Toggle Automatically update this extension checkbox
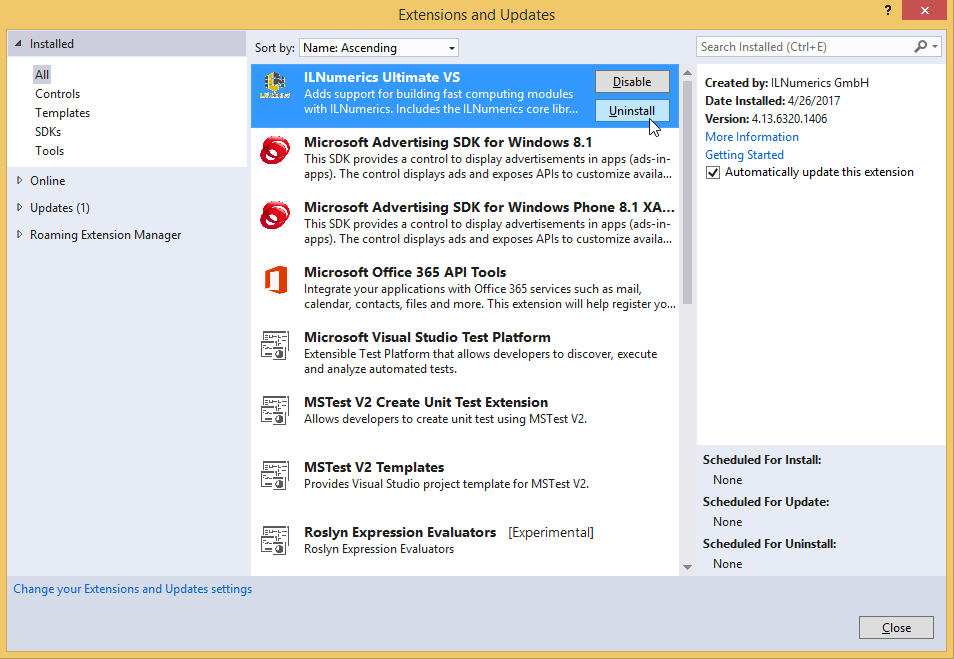 712,172
